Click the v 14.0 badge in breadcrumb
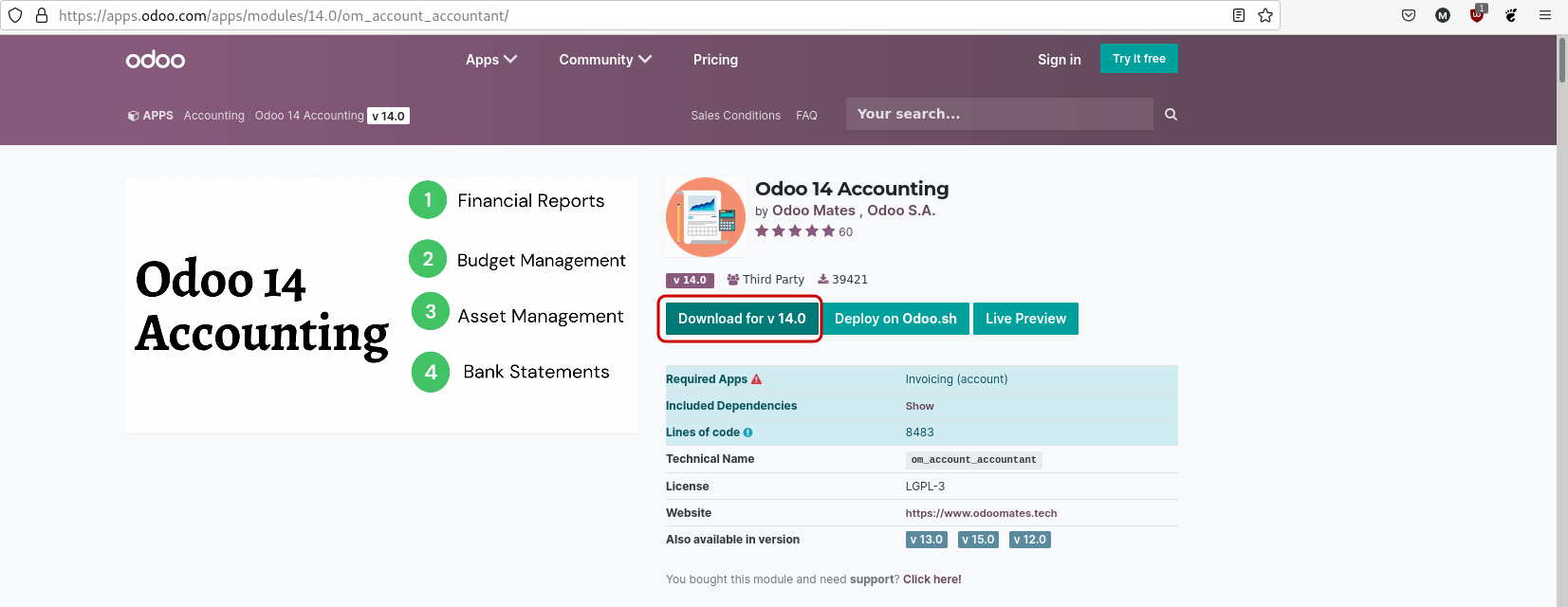Screen dimensions: 1568x607 coord(389,116)
